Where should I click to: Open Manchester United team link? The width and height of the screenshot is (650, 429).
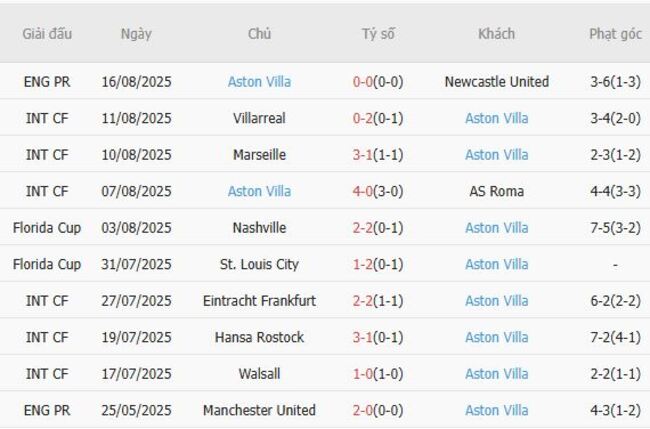[259, 410]
